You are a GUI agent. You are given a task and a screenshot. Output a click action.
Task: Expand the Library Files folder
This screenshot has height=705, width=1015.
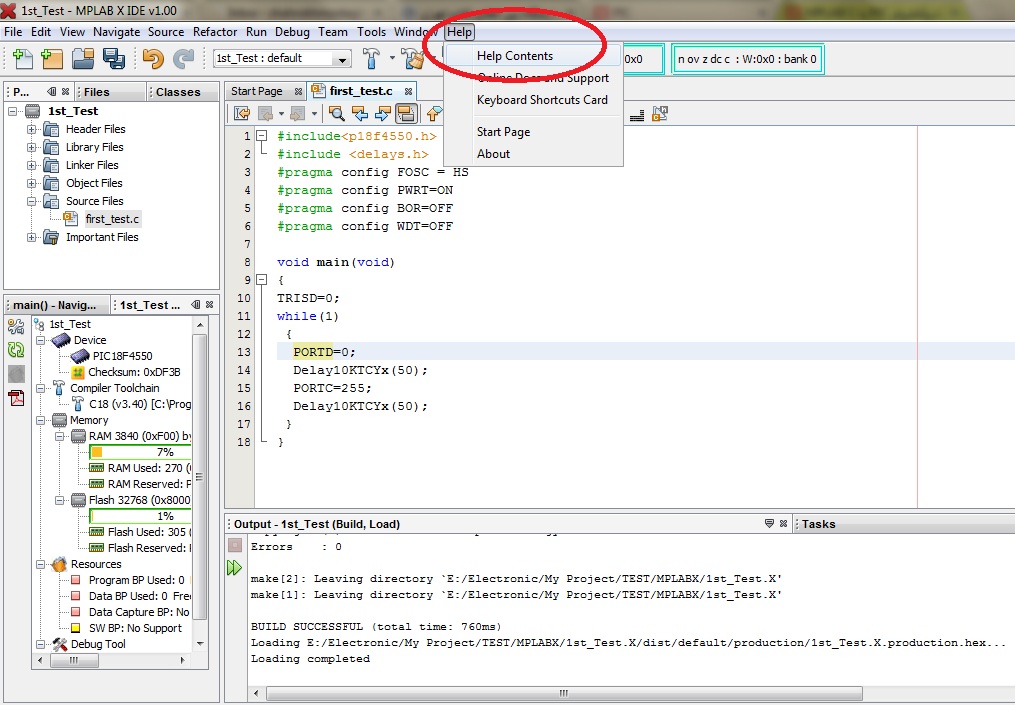click(31, 148)
